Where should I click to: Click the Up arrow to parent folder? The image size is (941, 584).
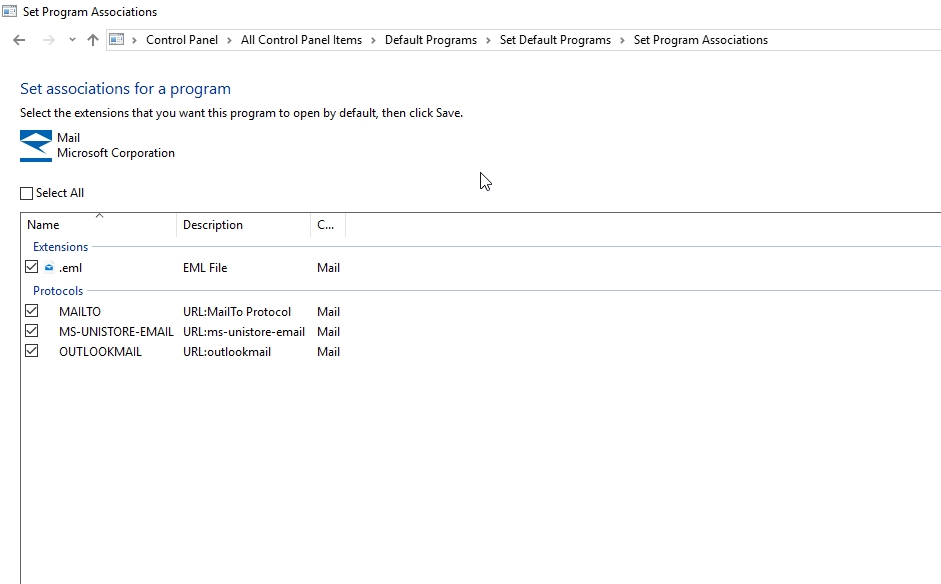click(x=93, y=40)
